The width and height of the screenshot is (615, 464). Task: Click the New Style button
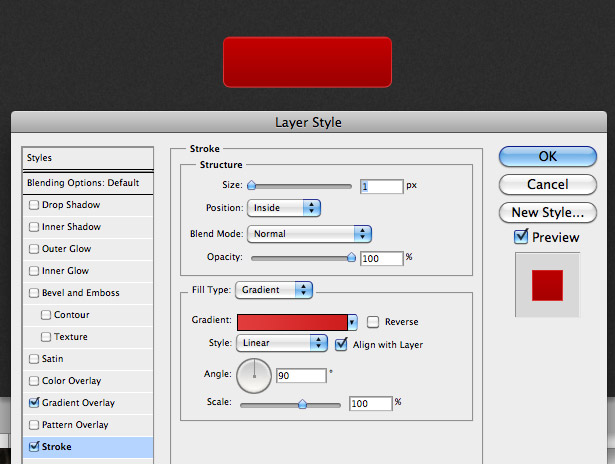coord(548,213)
